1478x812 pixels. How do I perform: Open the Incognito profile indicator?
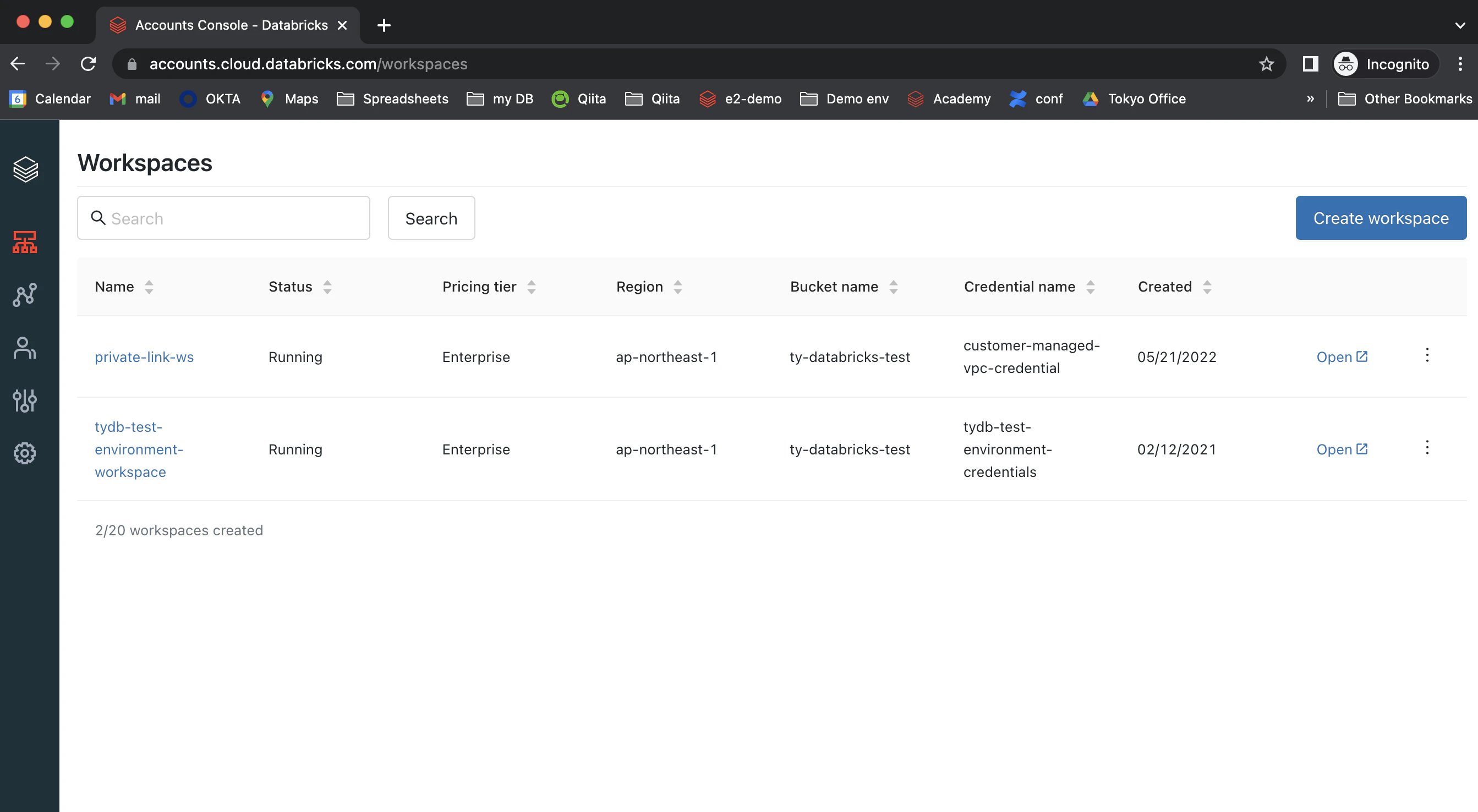(1384, 64)
